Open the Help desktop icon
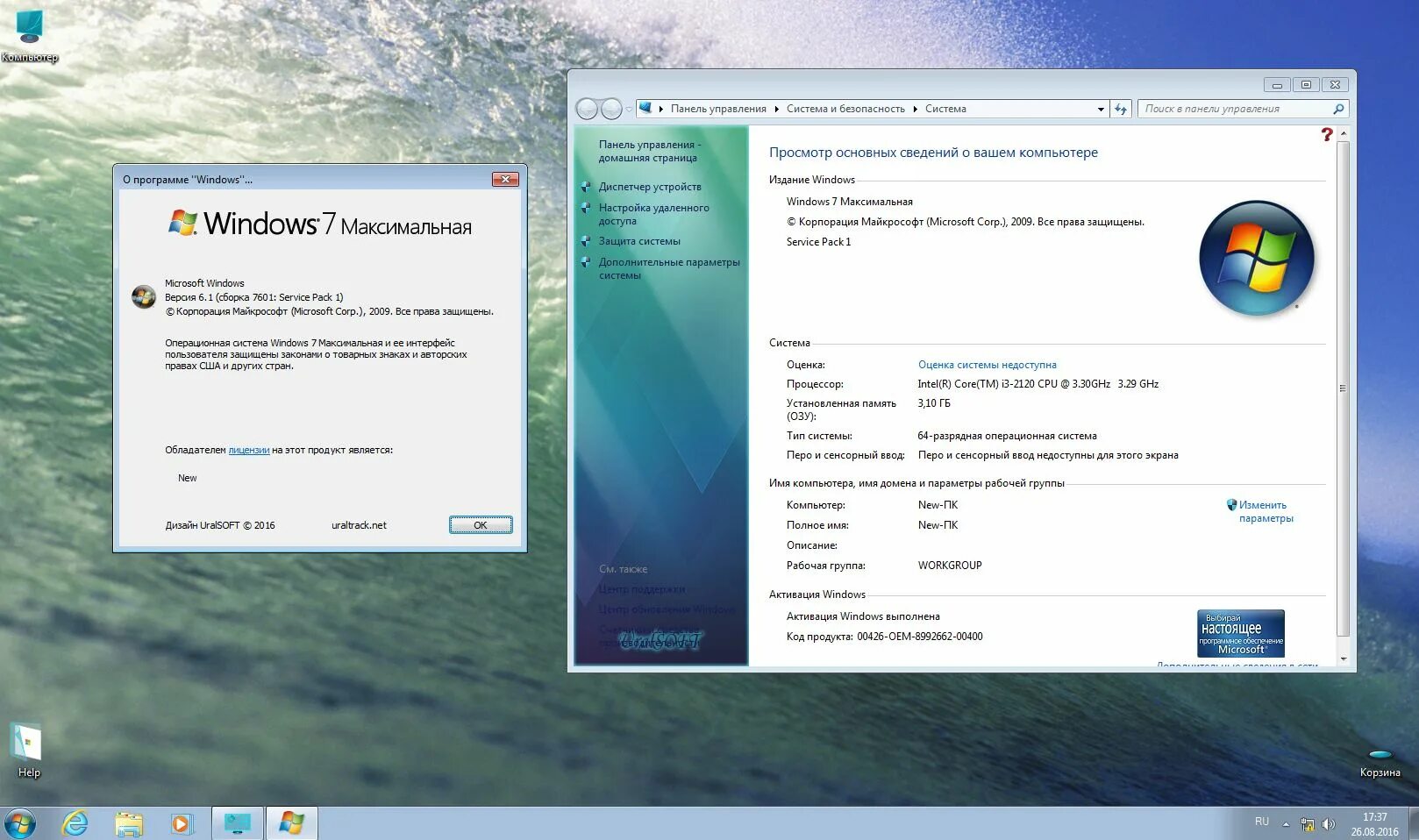The height and width of the screenshot is (840, 1419). [27, 751]
